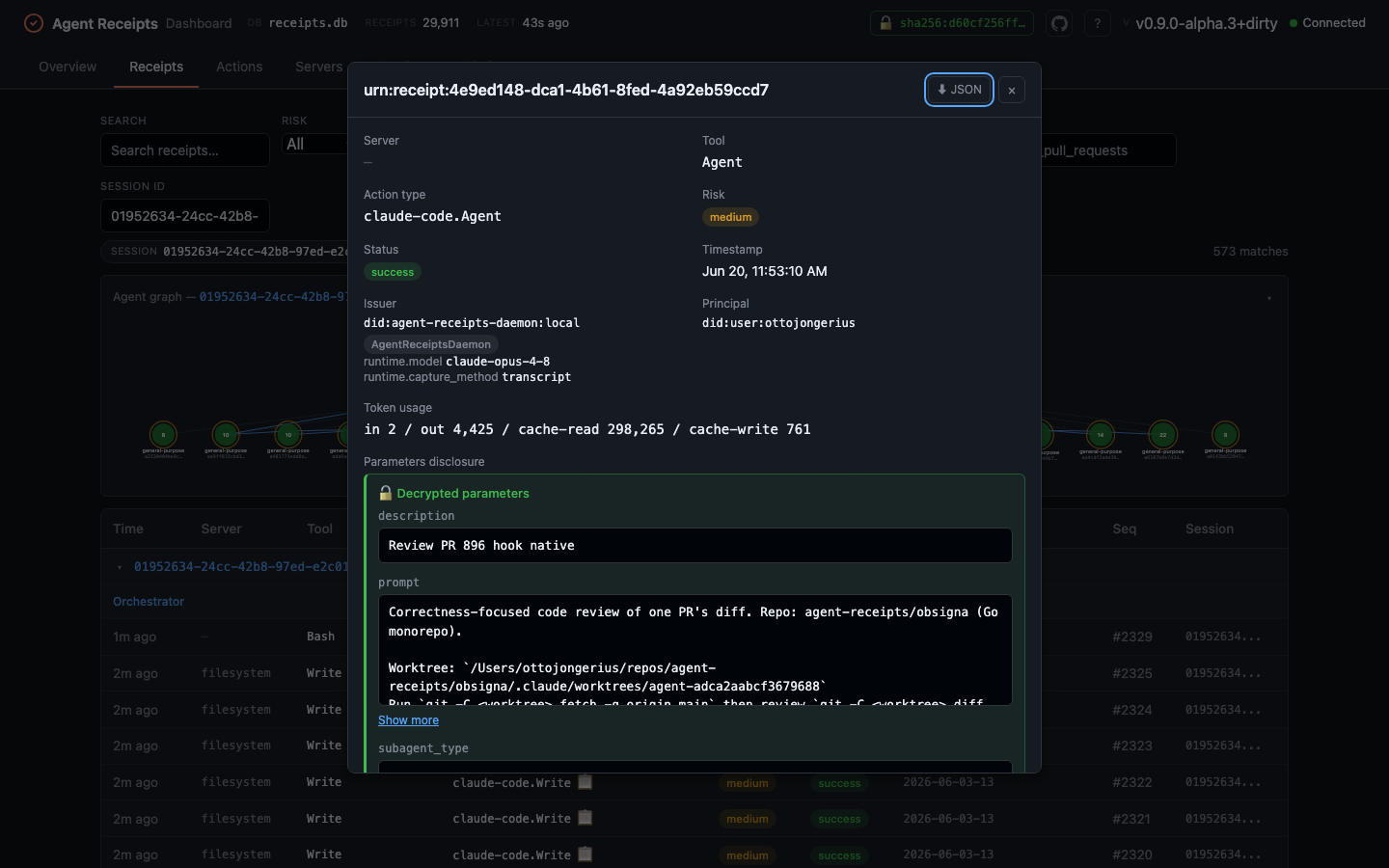Open the GitHub repository icon
1389x868 pixels.
[x=1060, y=23]
